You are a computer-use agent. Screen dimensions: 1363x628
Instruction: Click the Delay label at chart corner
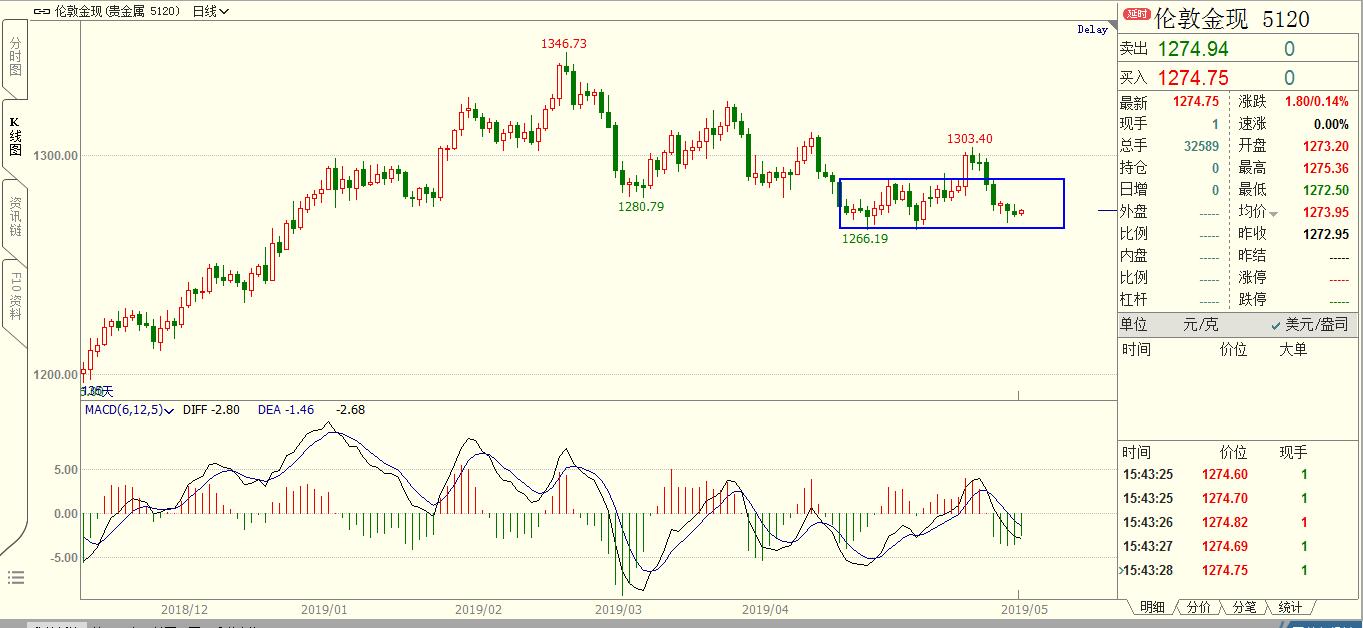pyautogui.click(x=1092, y=29)
